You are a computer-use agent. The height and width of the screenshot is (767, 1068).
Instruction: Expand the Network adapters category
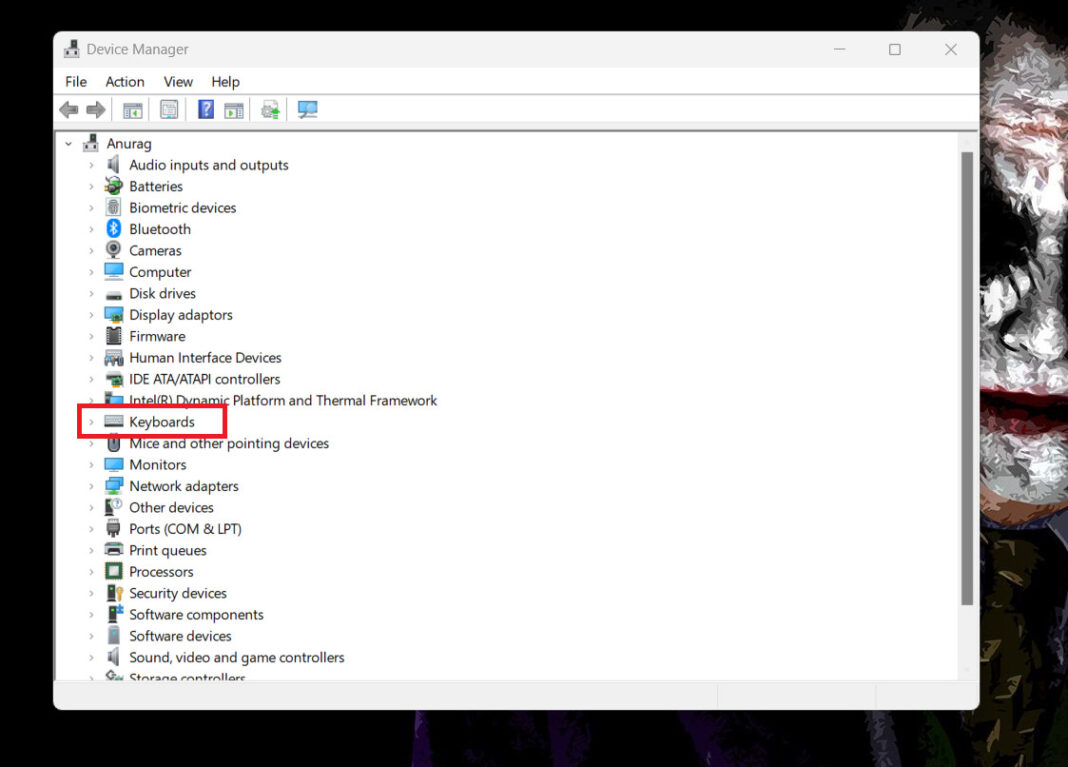[93, 485]
